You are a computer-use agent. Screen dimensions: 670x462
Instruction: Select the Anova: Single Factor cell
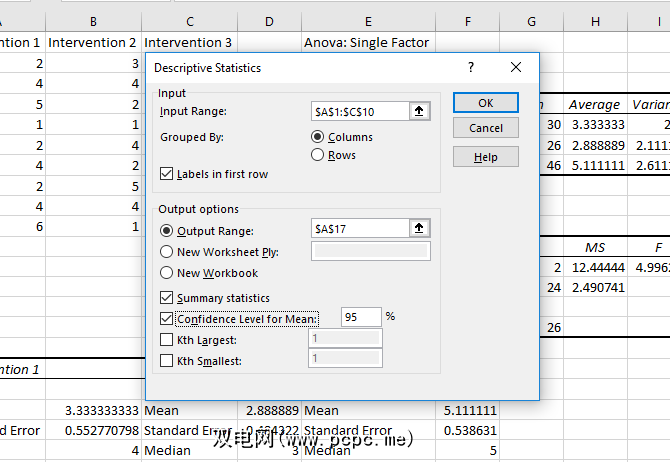(x=368, y=42)
